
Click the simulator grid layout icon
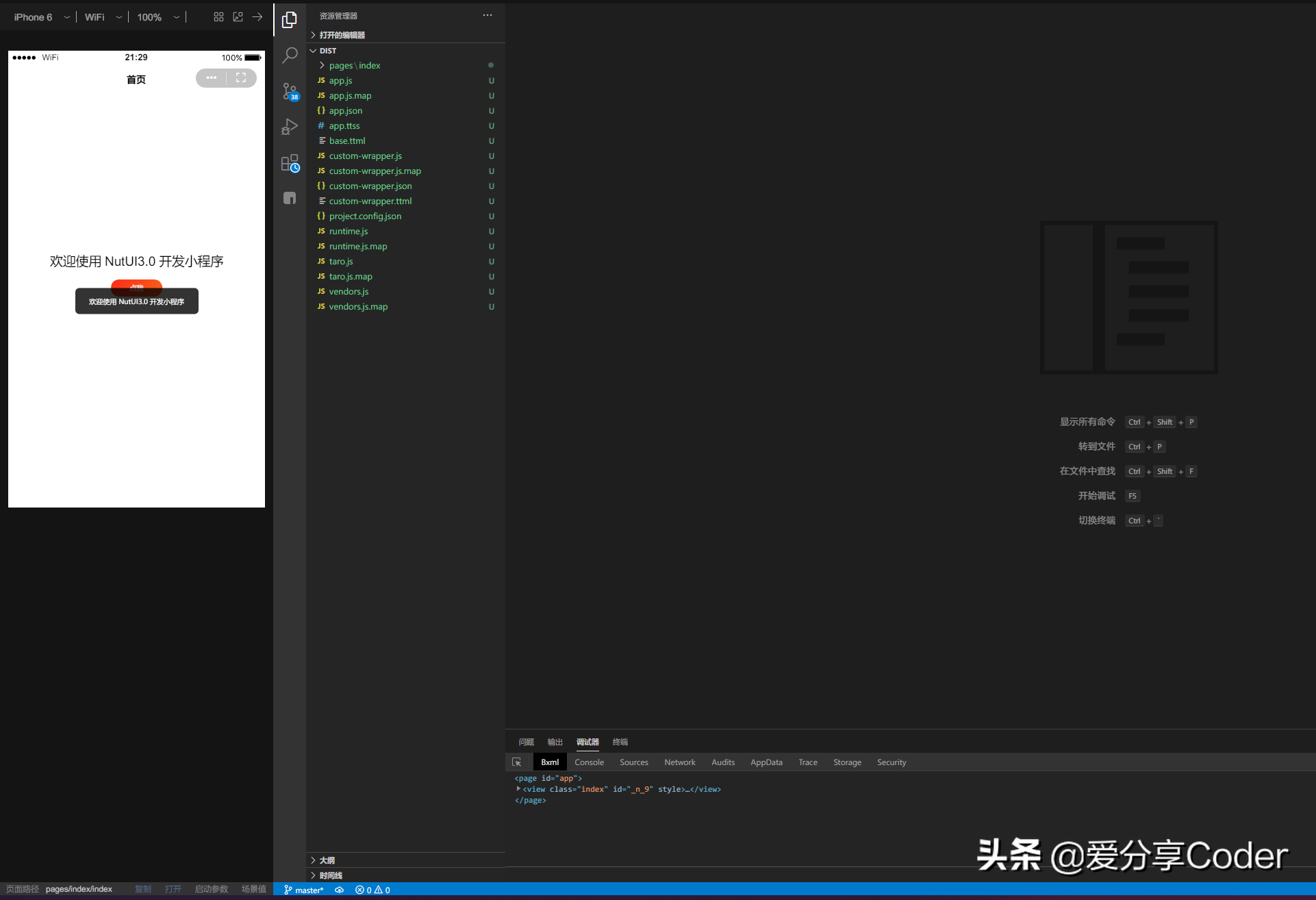[218, 17]
